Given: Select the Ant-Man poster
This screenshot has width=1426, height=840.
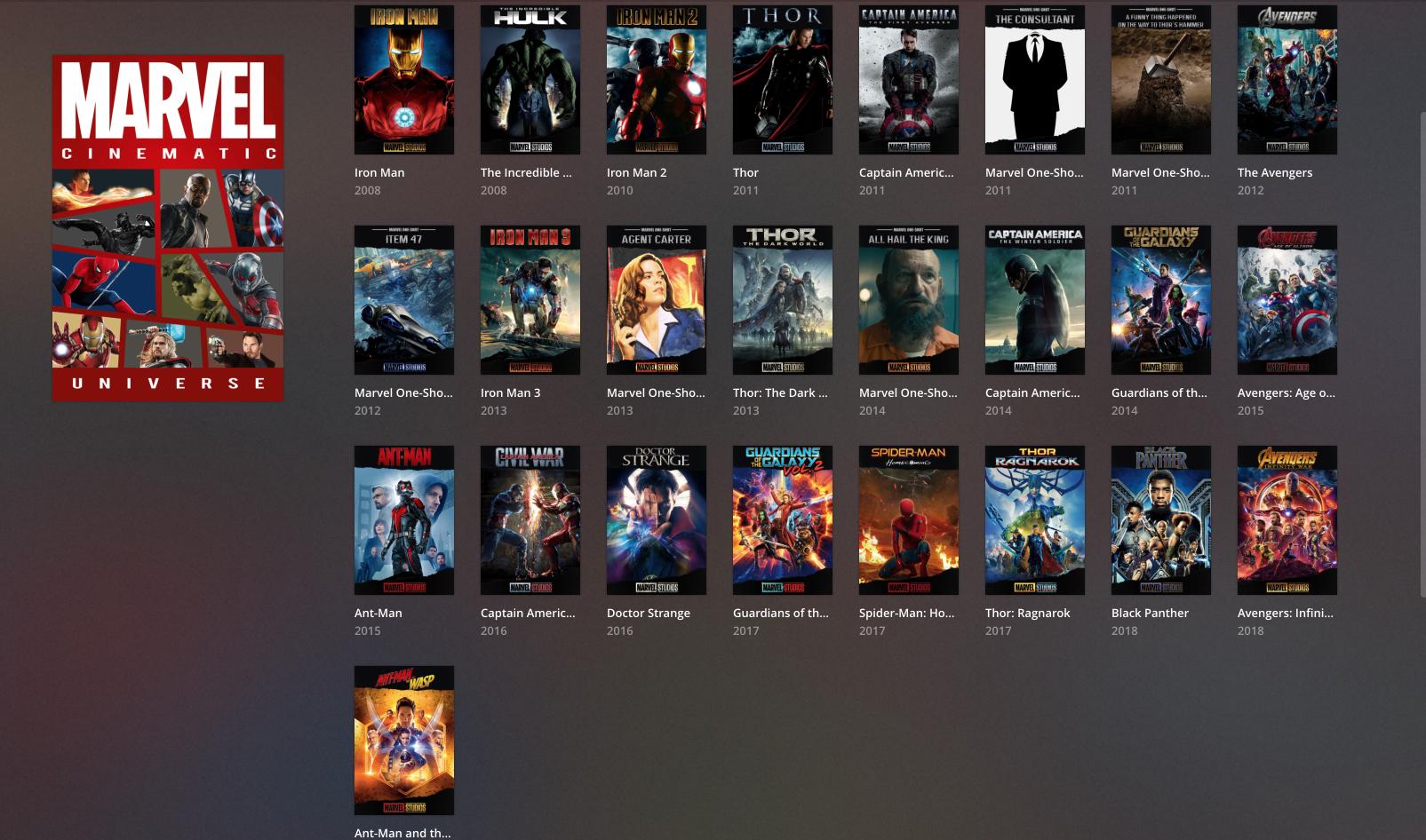Looking at the screenshot, I should click(403, 519).
